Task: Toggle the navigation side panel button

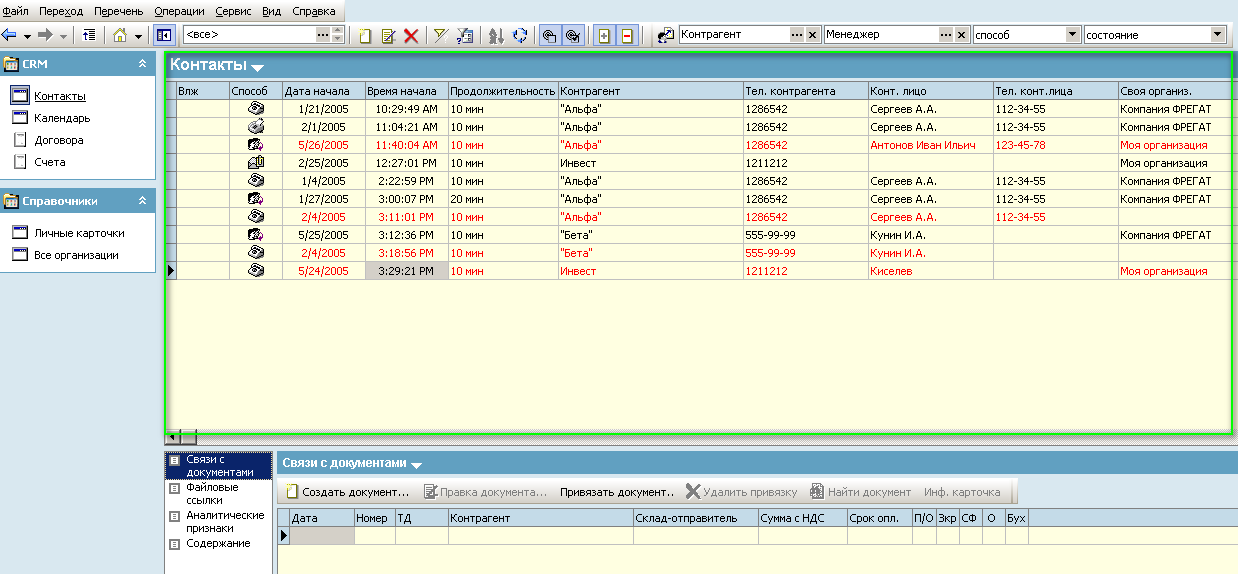Action: click(164, 35)
